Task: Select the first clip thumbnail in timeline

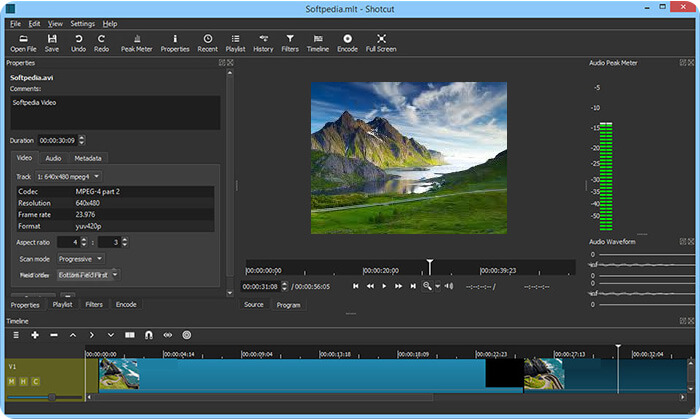Action: [x=119, y=374]
